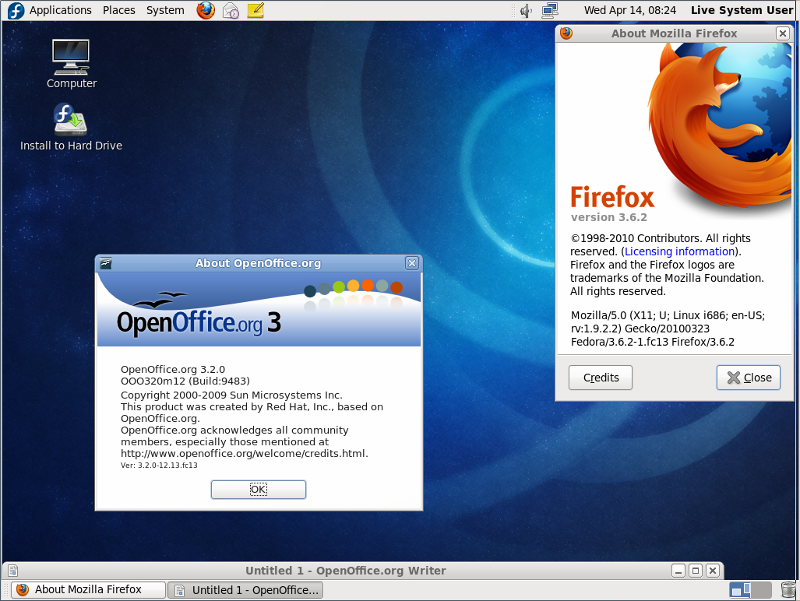Click the Credits button in About Firefox

[601, 378]
